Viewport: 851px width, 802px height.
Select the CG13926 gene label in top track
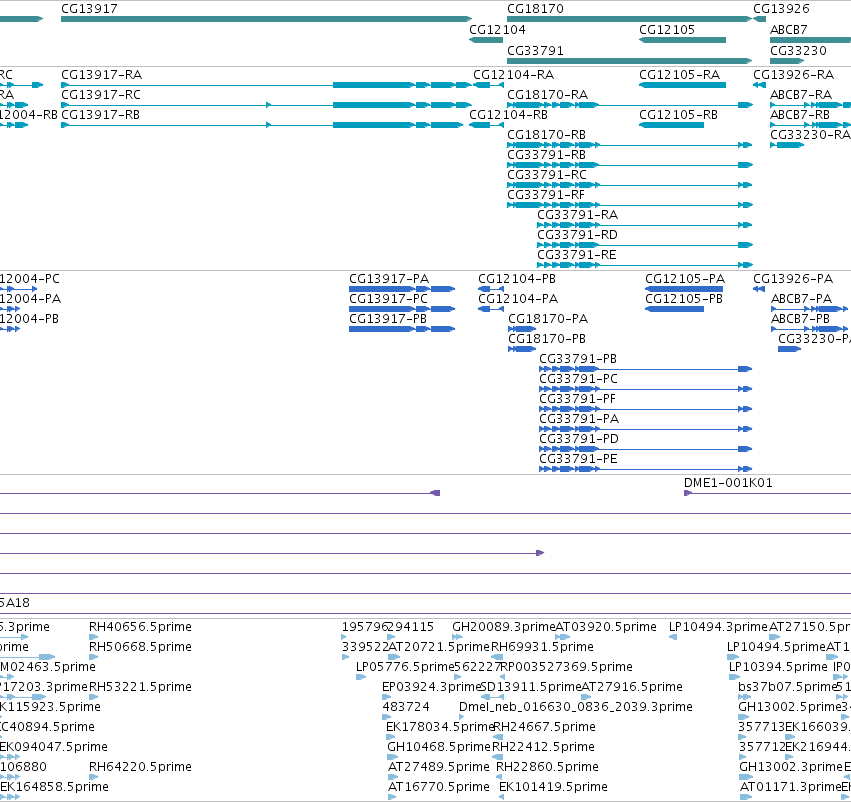click(781, 9)
